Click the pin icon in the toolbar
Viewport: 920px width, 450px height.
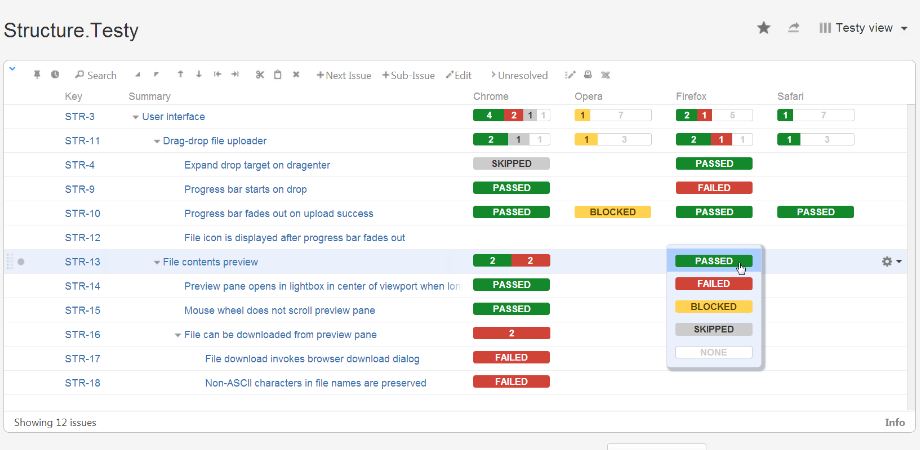pos(37,75)
